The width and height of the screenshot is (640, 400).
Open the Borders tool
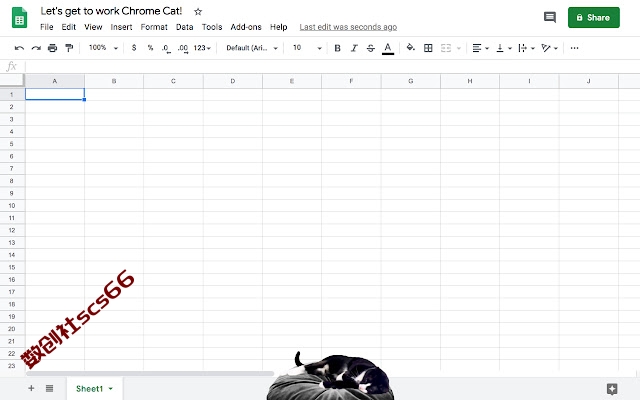428,48
